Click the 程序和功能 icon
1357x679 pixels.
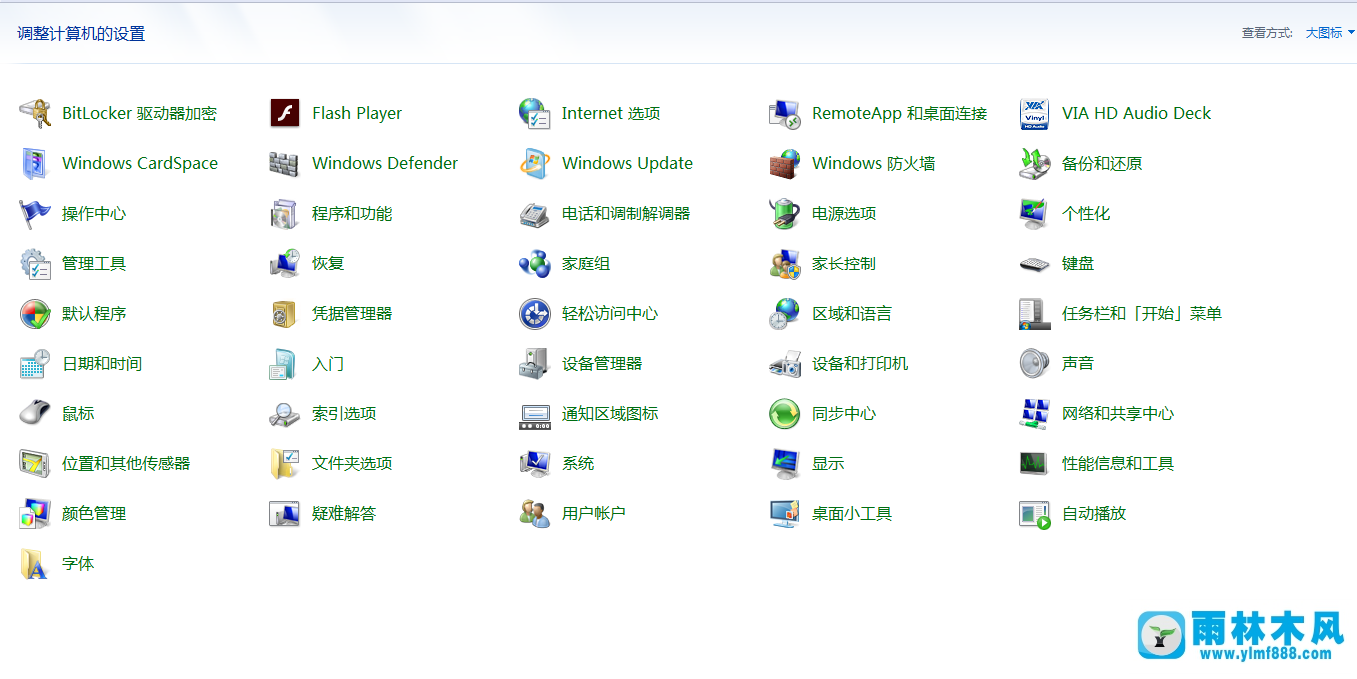click(x=285, y=214)
